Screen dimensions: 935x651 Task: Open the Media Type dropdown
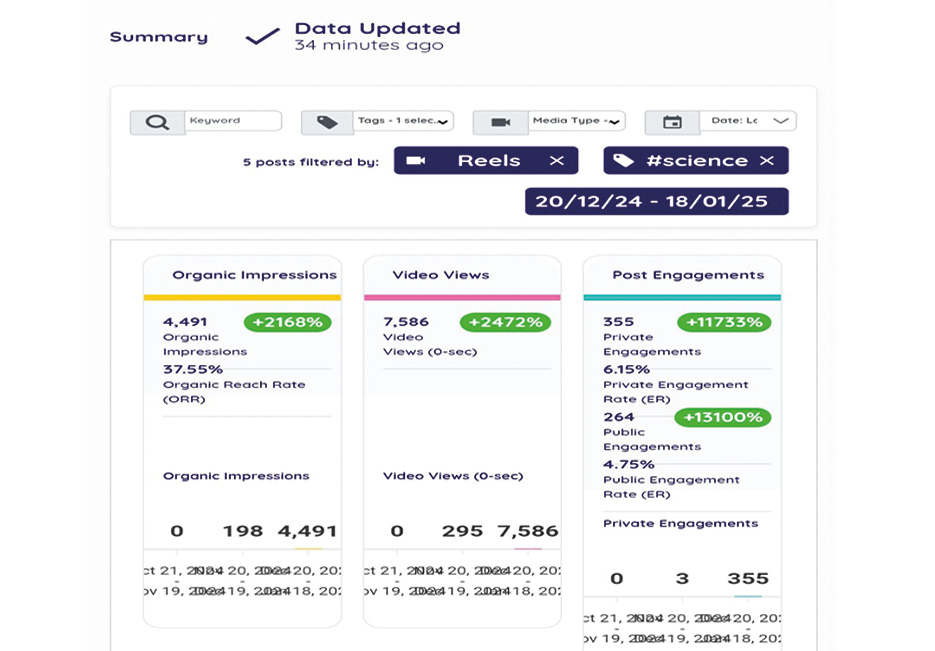577,120
